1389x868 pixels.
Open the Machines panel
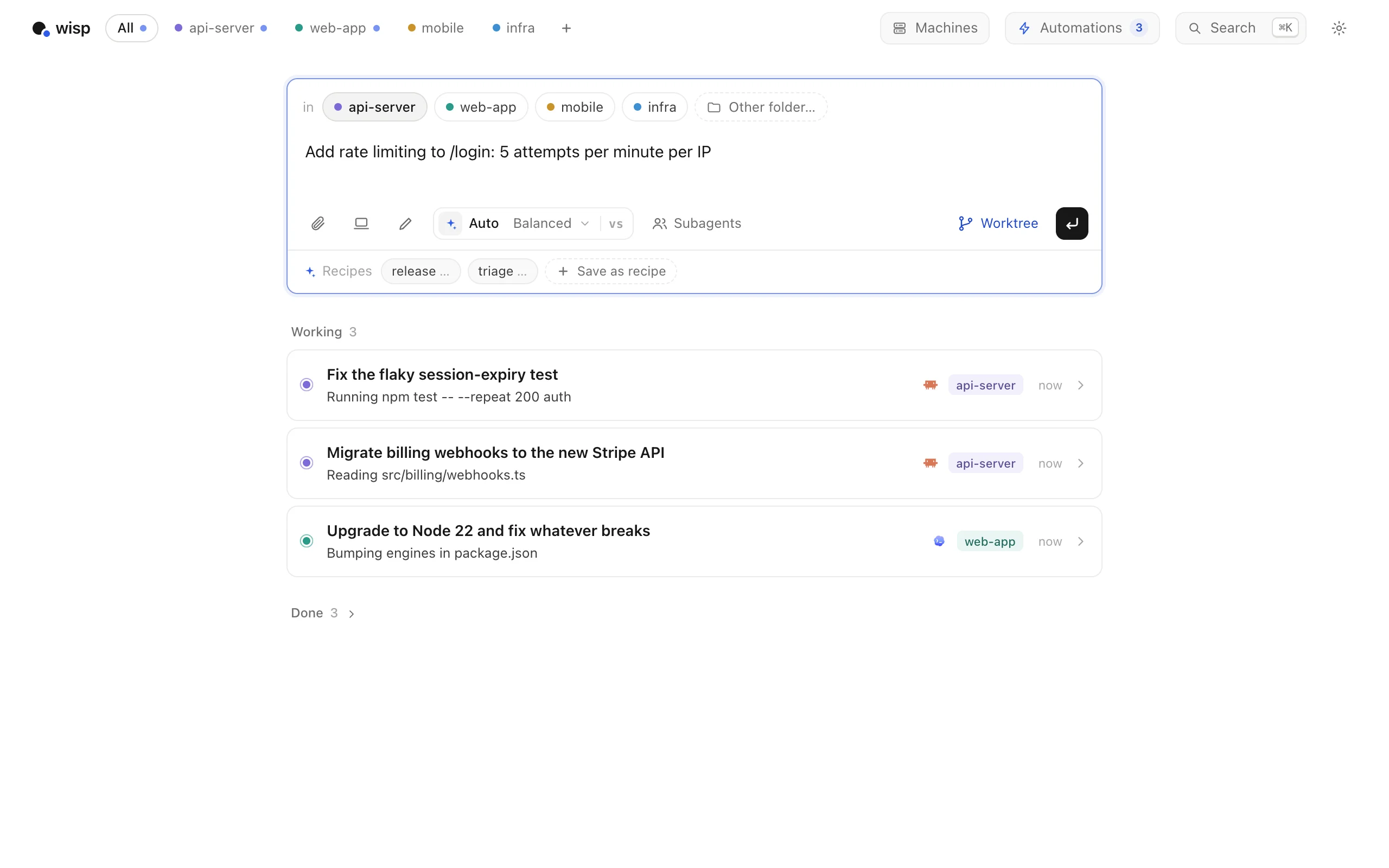tap(934, 28)
